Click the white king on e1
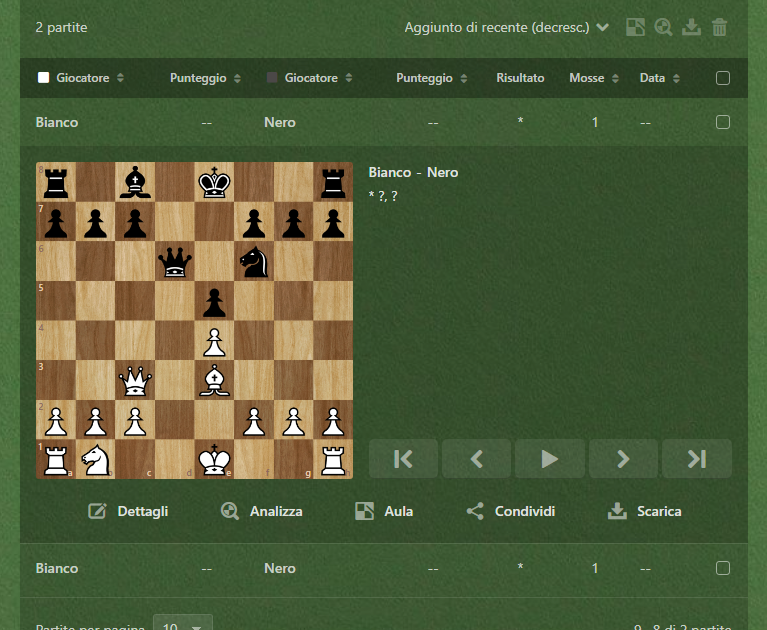The image size is (767, 630). pos(214,459)
